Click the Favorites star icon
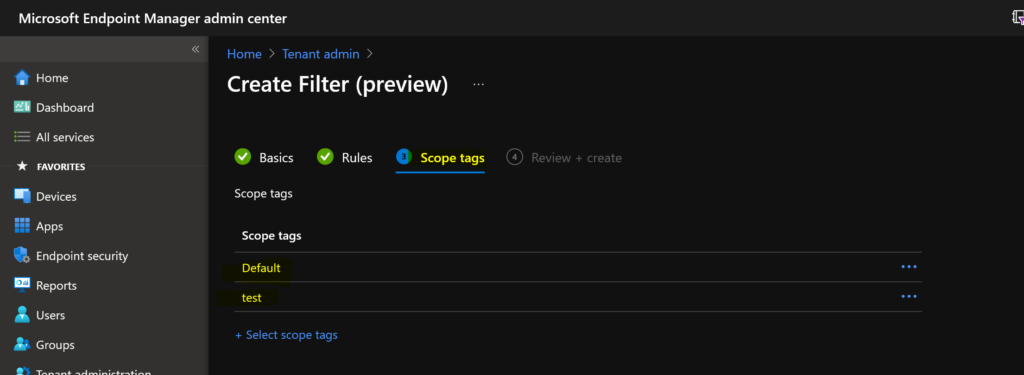The image size is (1024, 375). 22,167
